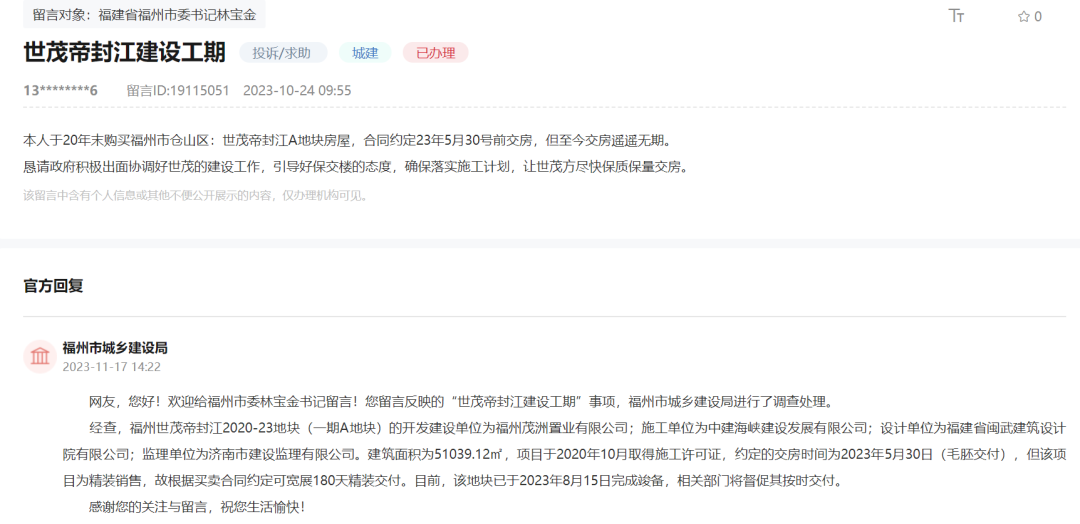Screen dimensions: 1080x524
Task: Click the responder name 福州市城乡建设局
Action: [115, 348]
